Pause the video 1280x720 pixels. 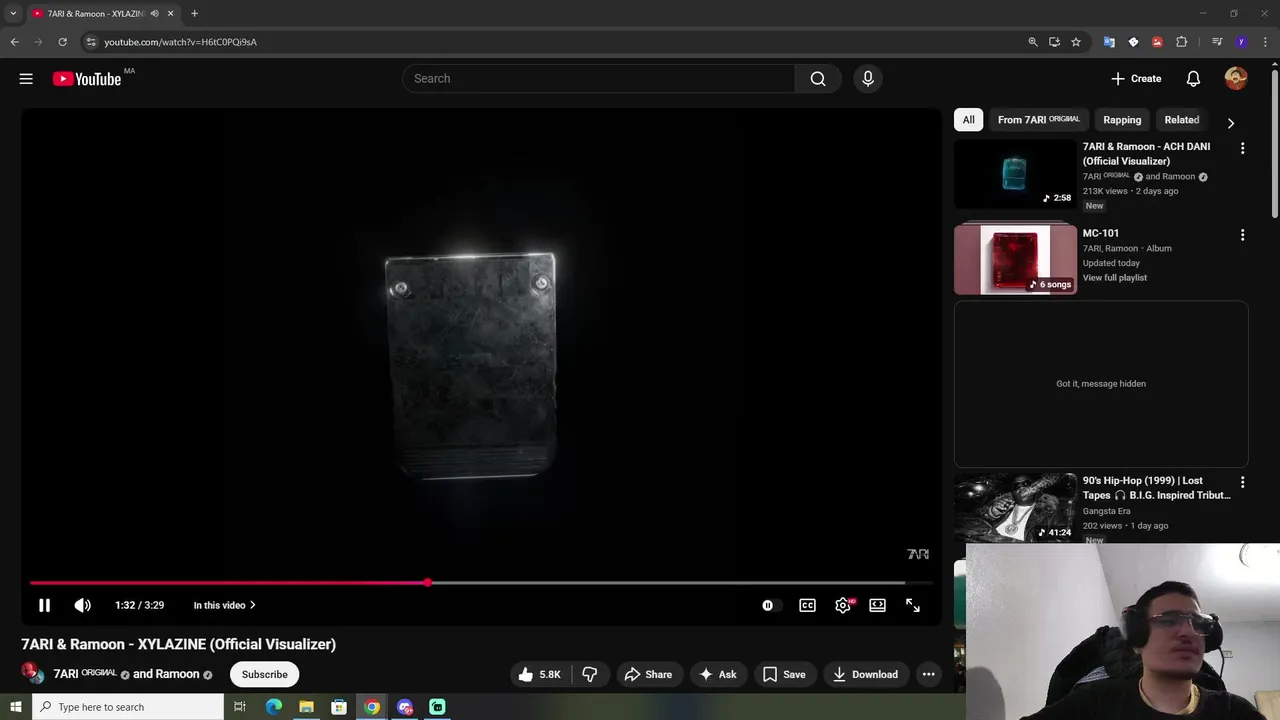pos(44,605)
